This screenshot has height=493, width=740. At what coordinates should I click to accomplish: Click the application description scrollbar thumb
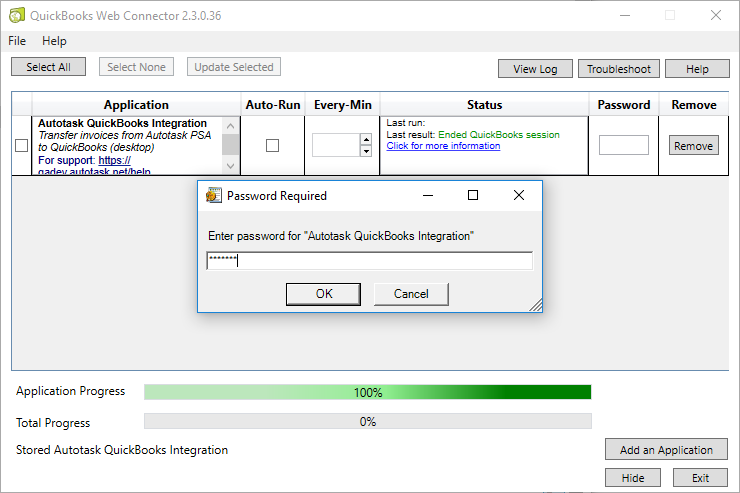(x=230, y=144)
